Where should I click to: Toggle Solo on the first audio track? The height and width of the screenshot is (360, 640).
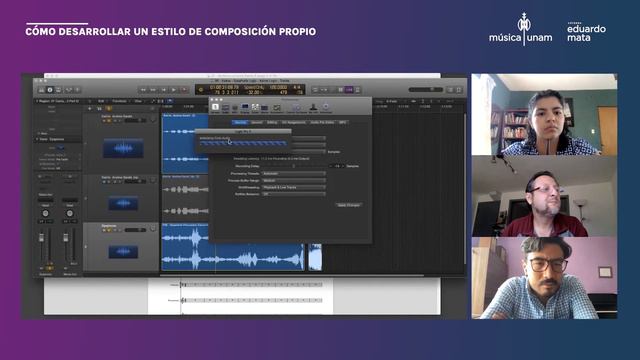click(x=109, y=121)
